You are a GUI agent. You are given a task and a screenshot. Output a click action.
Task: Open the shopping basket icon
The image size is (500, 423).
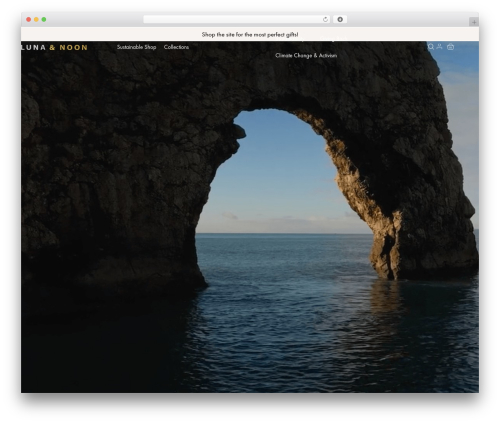point(450,47)
